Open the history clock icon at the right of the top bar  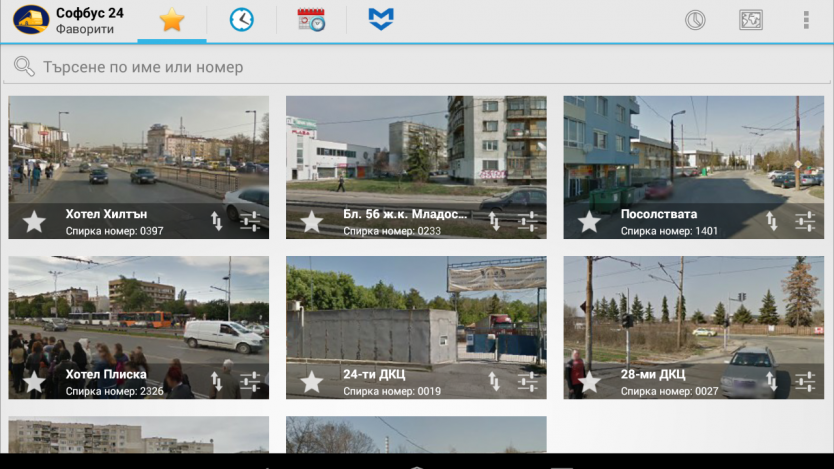click(x=695, y=20)
